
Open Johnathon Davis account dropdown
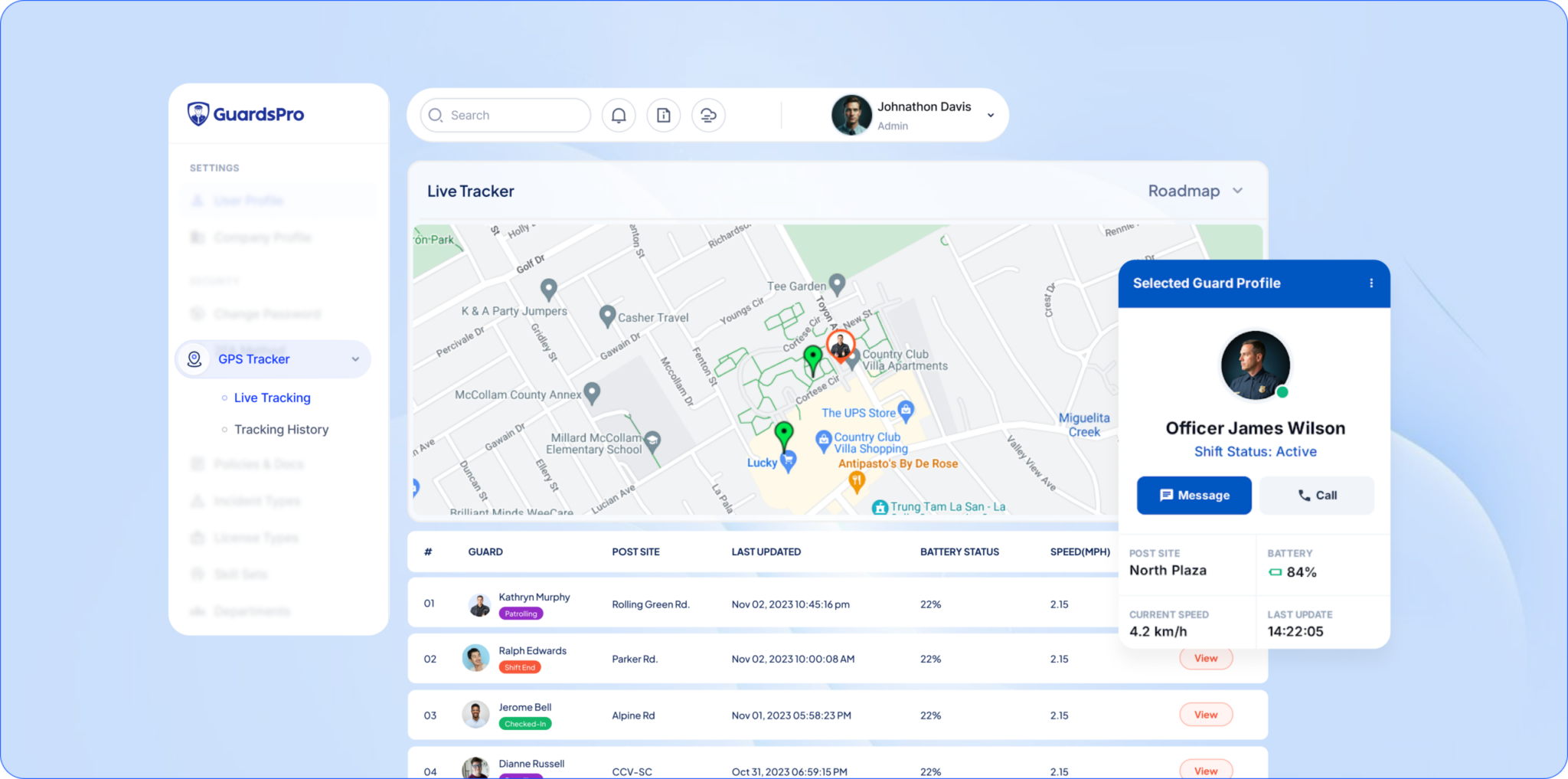point(990,116)
